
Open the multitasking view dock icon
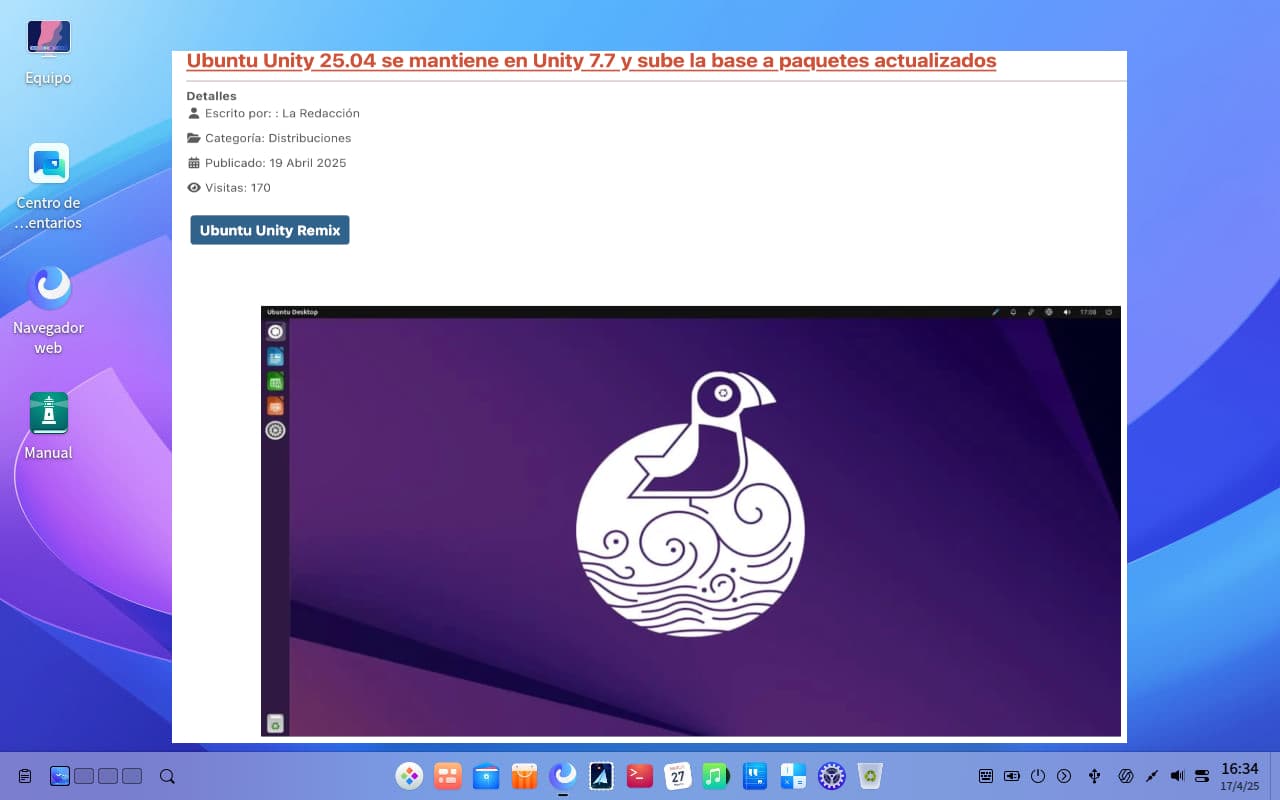(x=448, y=776)
